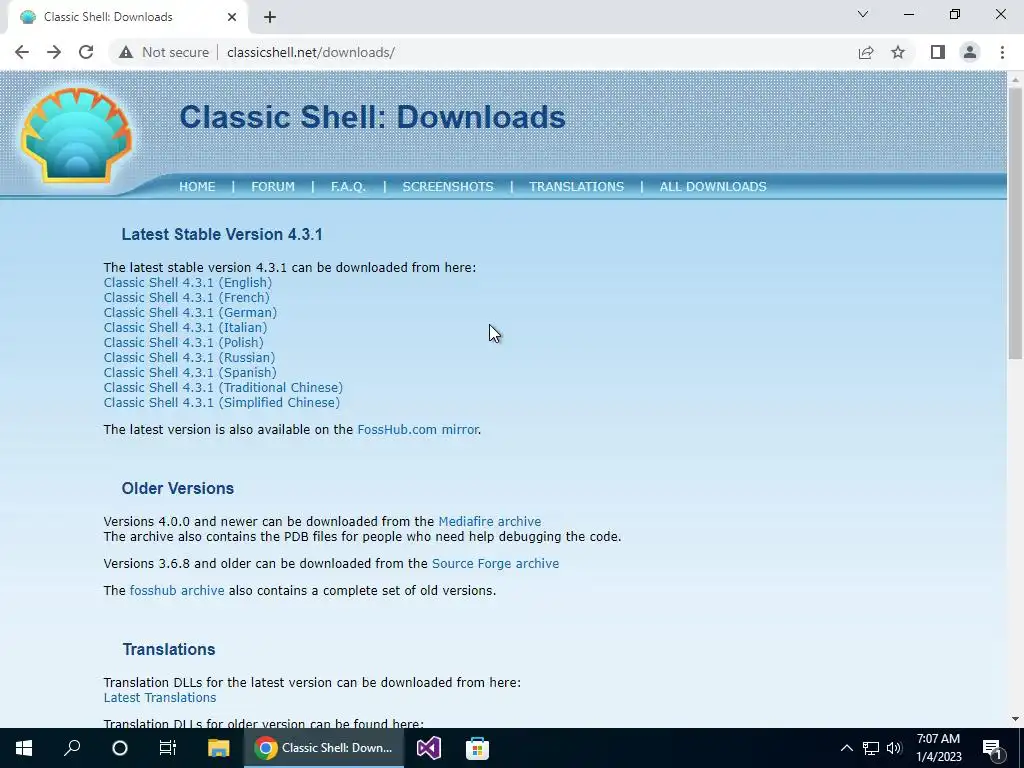Open the TRANSLATIONS menu item
Image resolution: width=1024 pixels, height=768 pixels.
(577, 187)
